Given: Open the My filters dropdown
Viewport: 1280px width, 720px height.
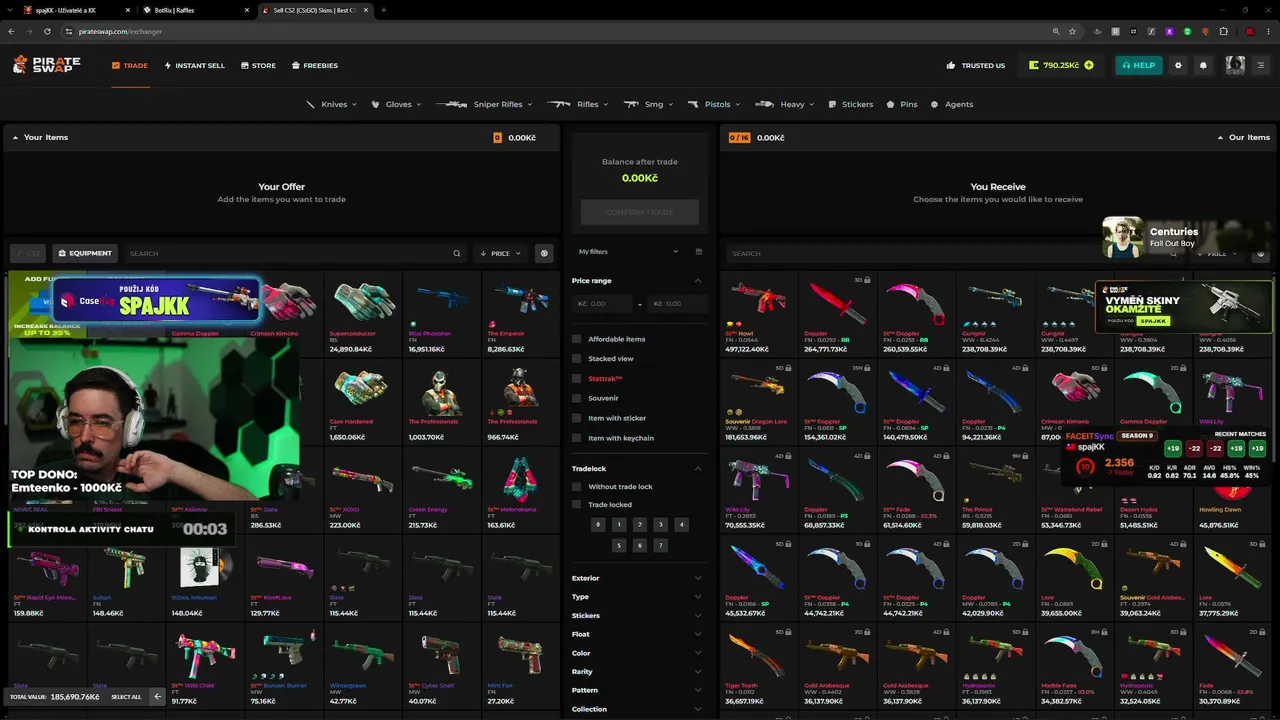Looking at the screenshot, I should click(629, 252).
